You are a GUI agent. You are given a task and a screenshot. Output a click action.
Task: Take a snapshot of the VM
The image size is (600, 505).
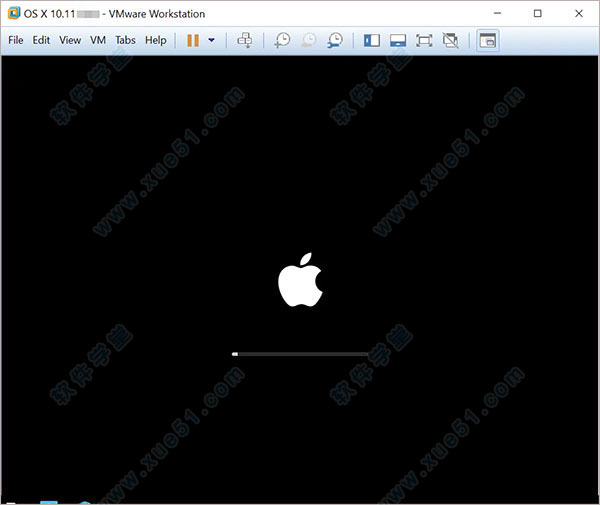pyautogui.click(x=283, y=40)
